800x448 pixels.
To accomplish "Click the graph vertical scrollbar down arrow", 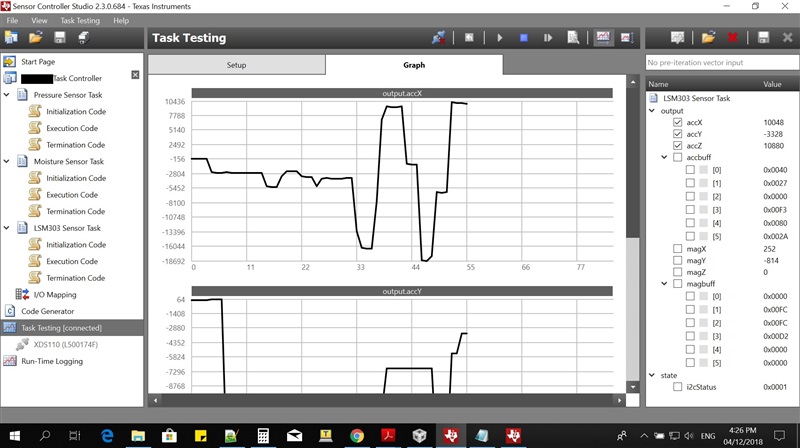I will click(x=633, y=387).
